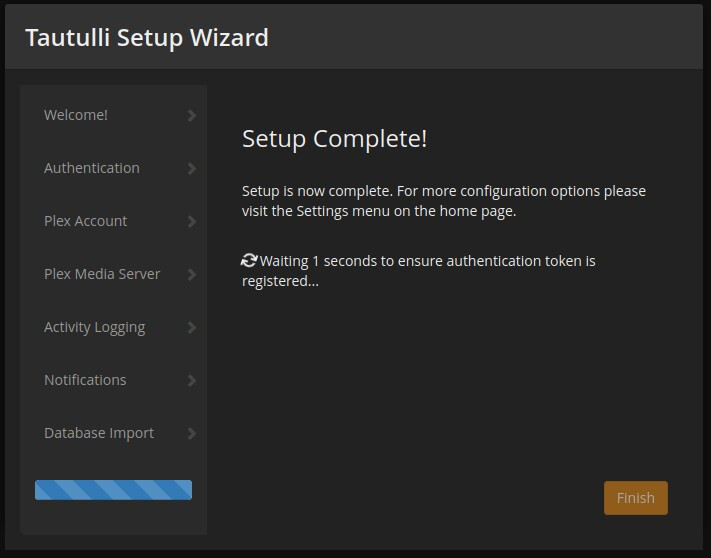Image resolution: width=711 pixels, height=558 pixels.
Task: Click the arrow next to Notifications
Action: (x=192, y=381)
